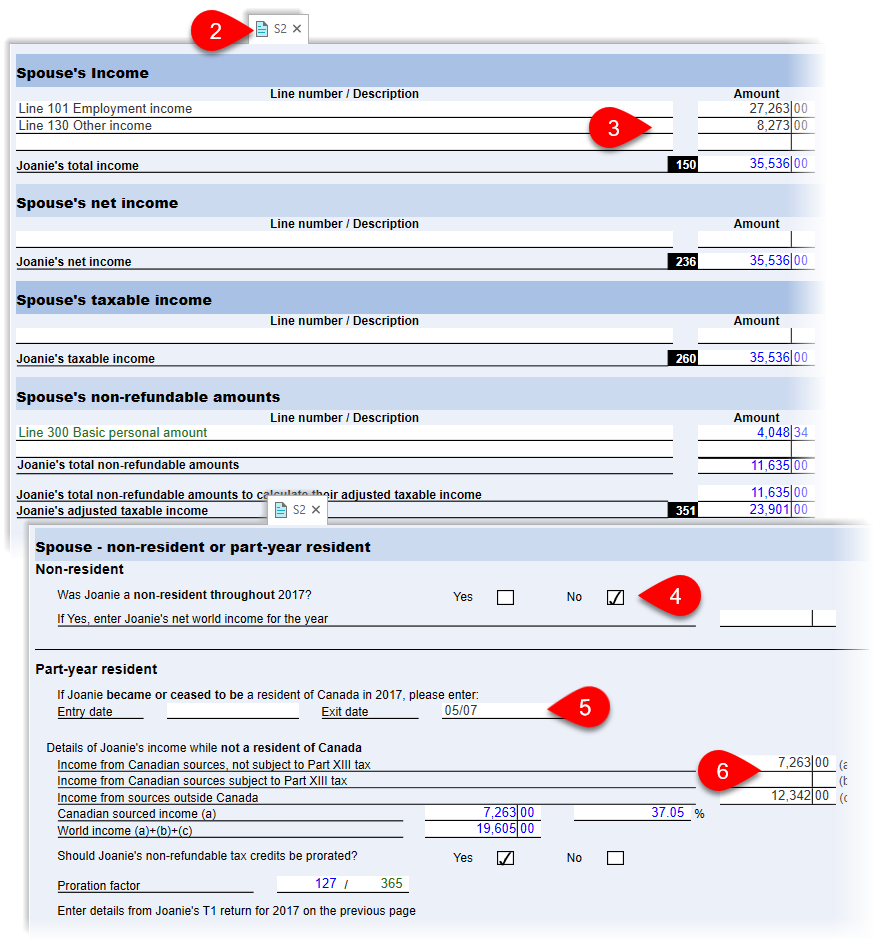
Task: Toggle No checkbox for non-resident throughout 2017
Action: click(x=615, y=598)
